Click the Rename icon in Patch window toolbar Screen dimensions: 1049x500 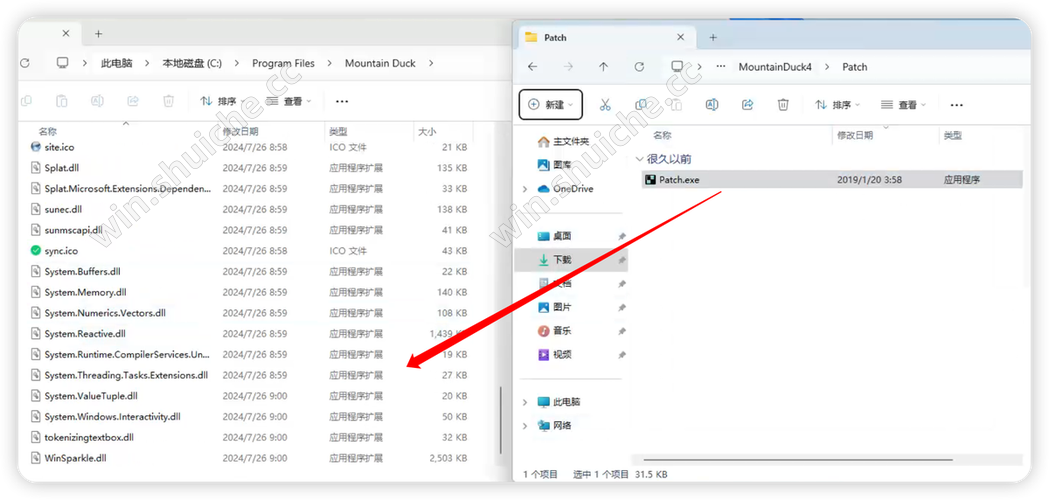click(712, 104)
